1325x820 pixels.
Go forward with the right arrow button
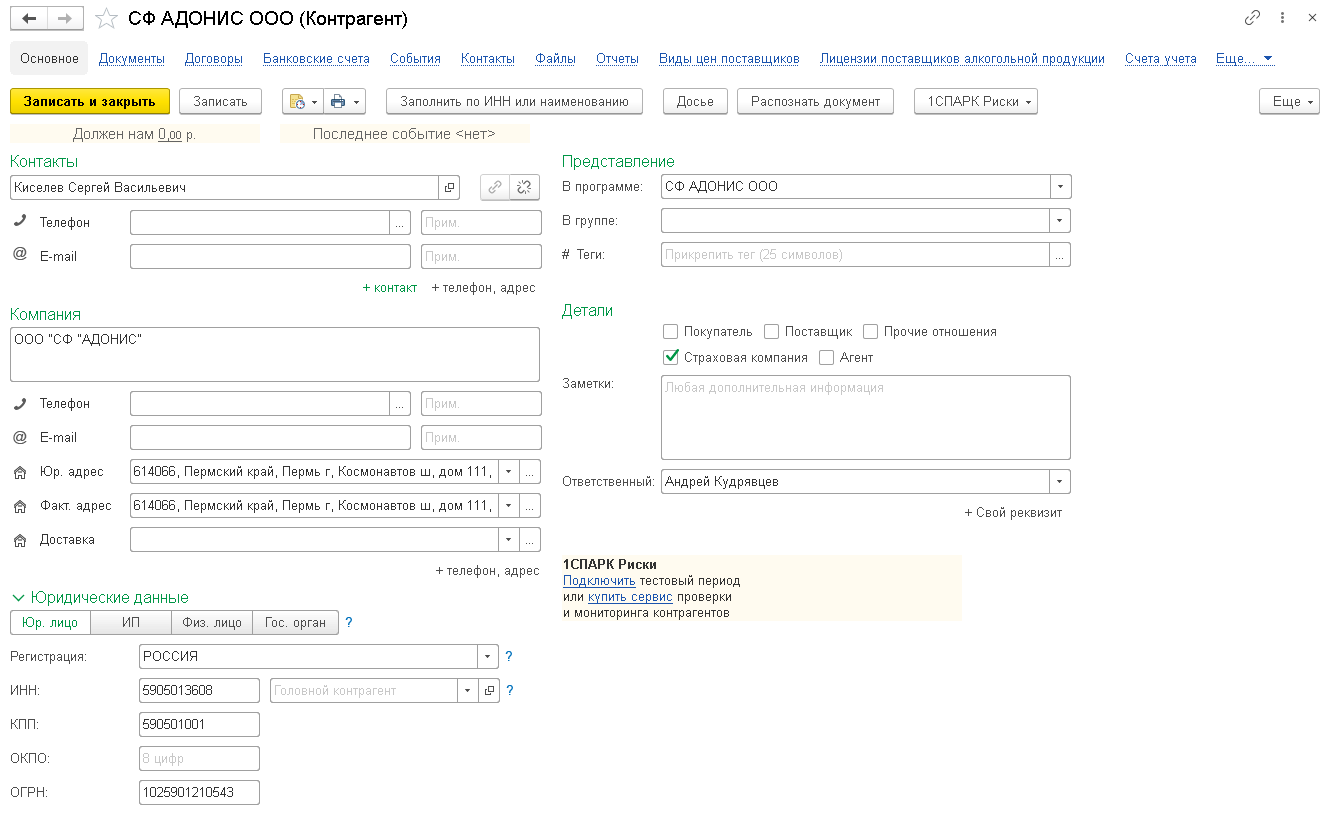tap(65, 18)
